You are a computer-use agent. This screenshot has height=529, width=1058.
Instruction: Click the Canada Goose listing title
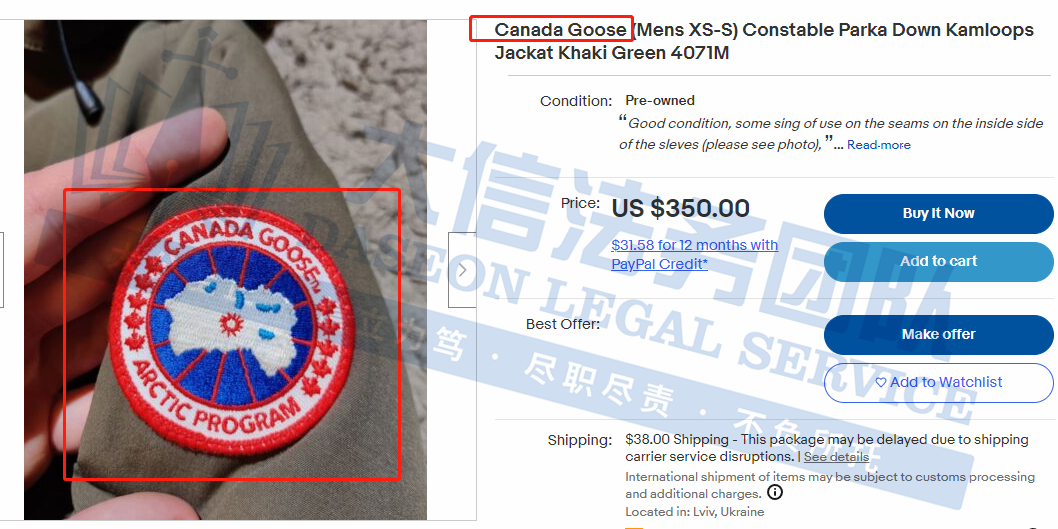764,41
